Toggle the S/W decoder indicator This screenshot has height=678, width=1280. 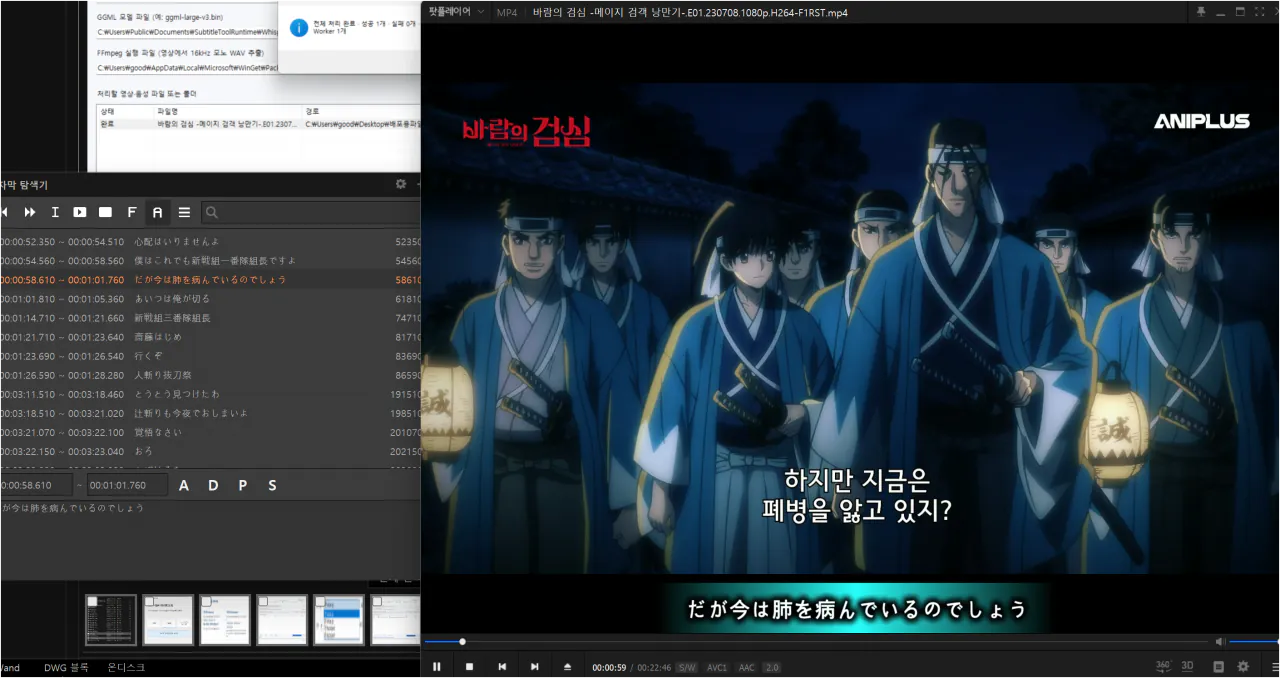point(686,667)
